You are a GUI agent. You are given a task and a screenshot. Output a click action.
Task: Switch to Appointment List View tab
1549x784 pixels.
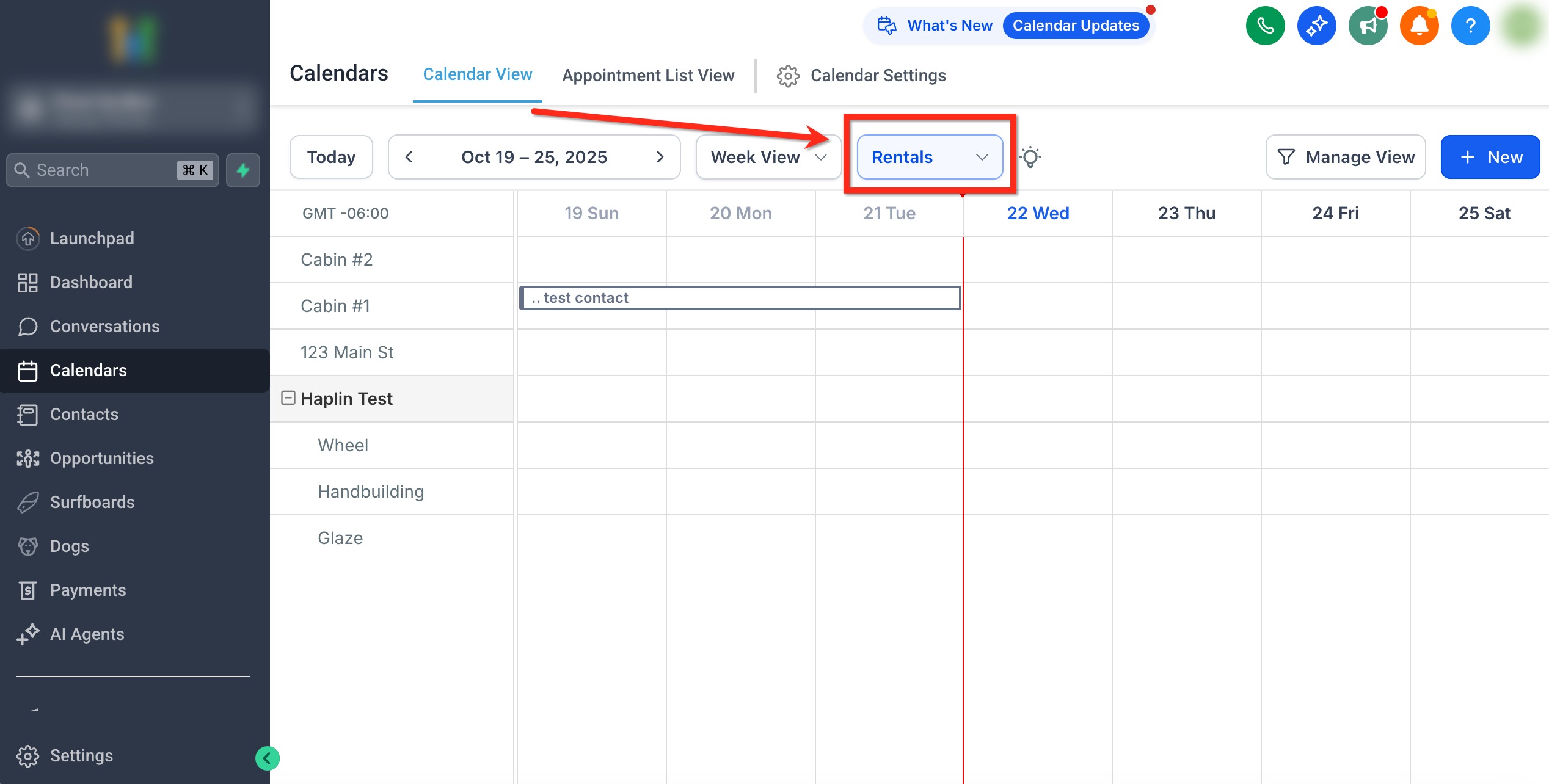(647, 75)
